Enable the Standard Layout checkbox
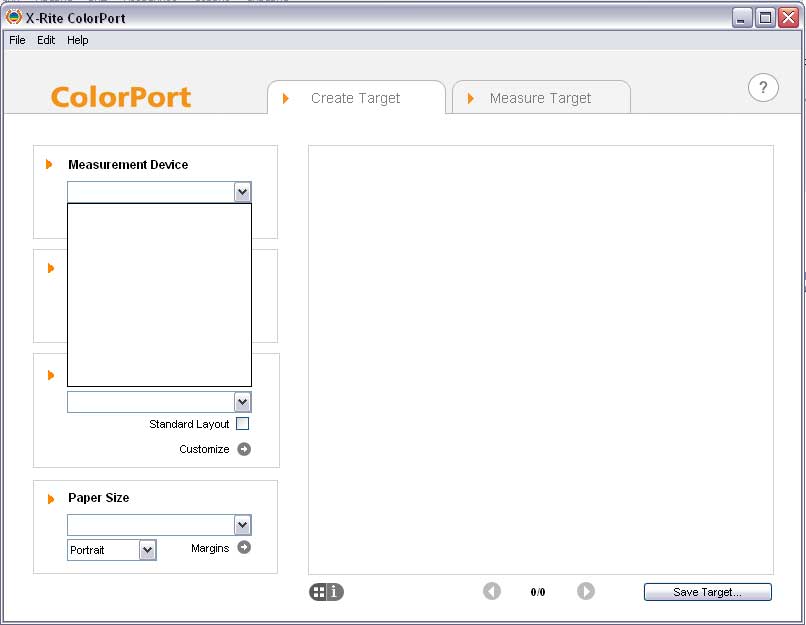Screen dimensions: 806x625 click(242, 424)
